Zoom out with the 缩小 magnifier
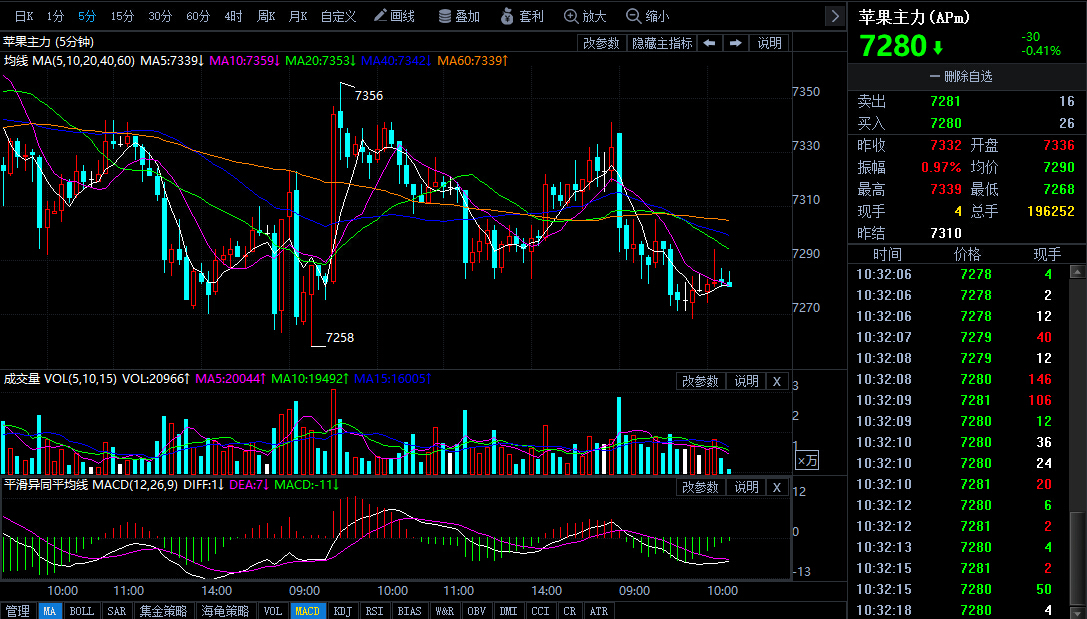The height and width of the screenshot is (619, 1087). coord(647,16)
